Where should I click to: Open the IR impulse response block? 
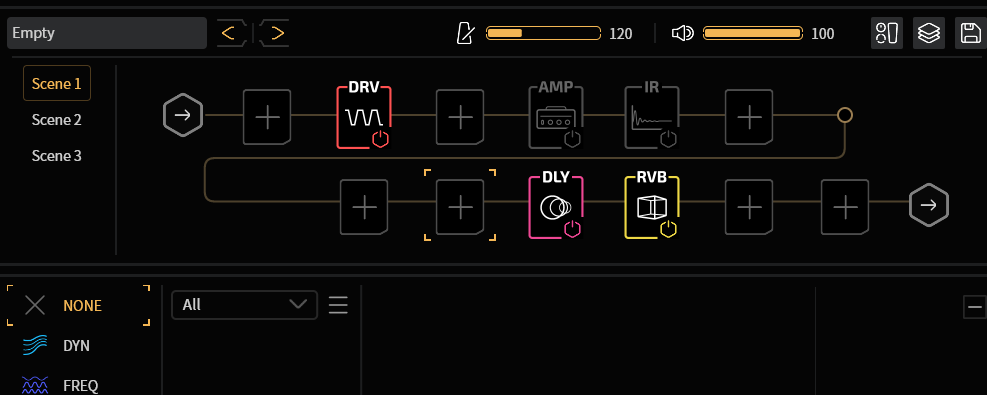click(x=651, y=116)
